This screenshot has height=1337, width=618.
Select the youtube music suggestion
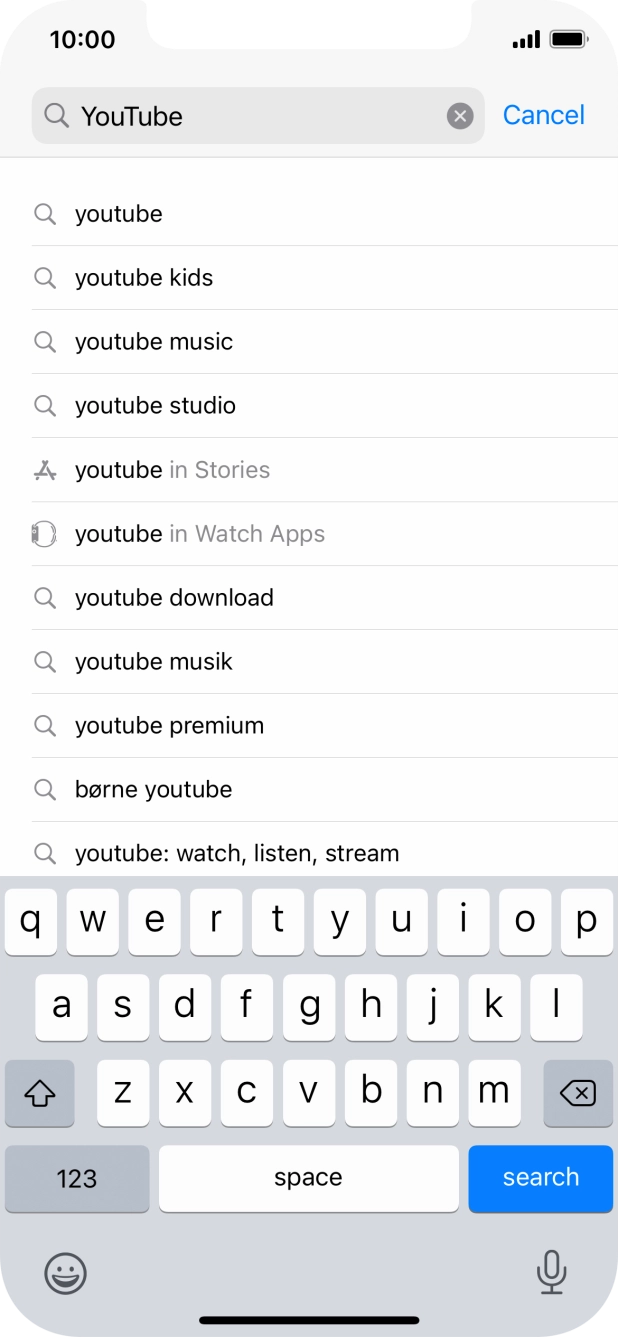(153, 341)
